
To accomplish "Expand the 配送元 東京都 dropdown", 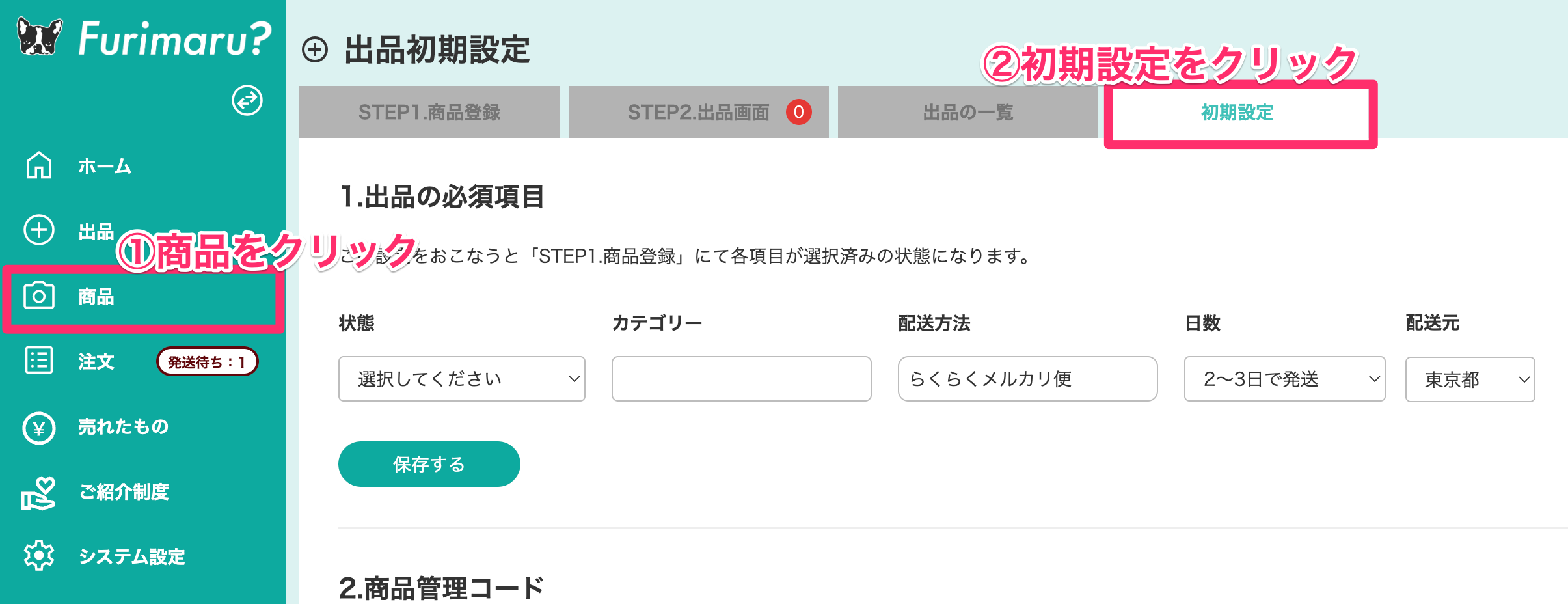I will click(1470, 379).
